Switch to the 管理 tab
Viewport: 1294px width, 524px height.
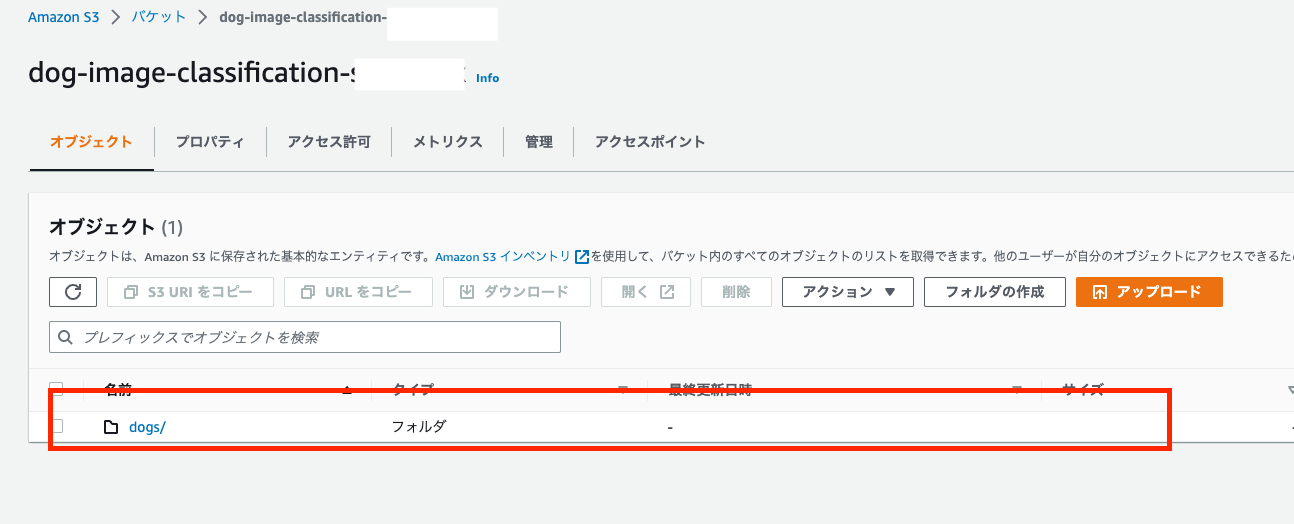(539, 142)
